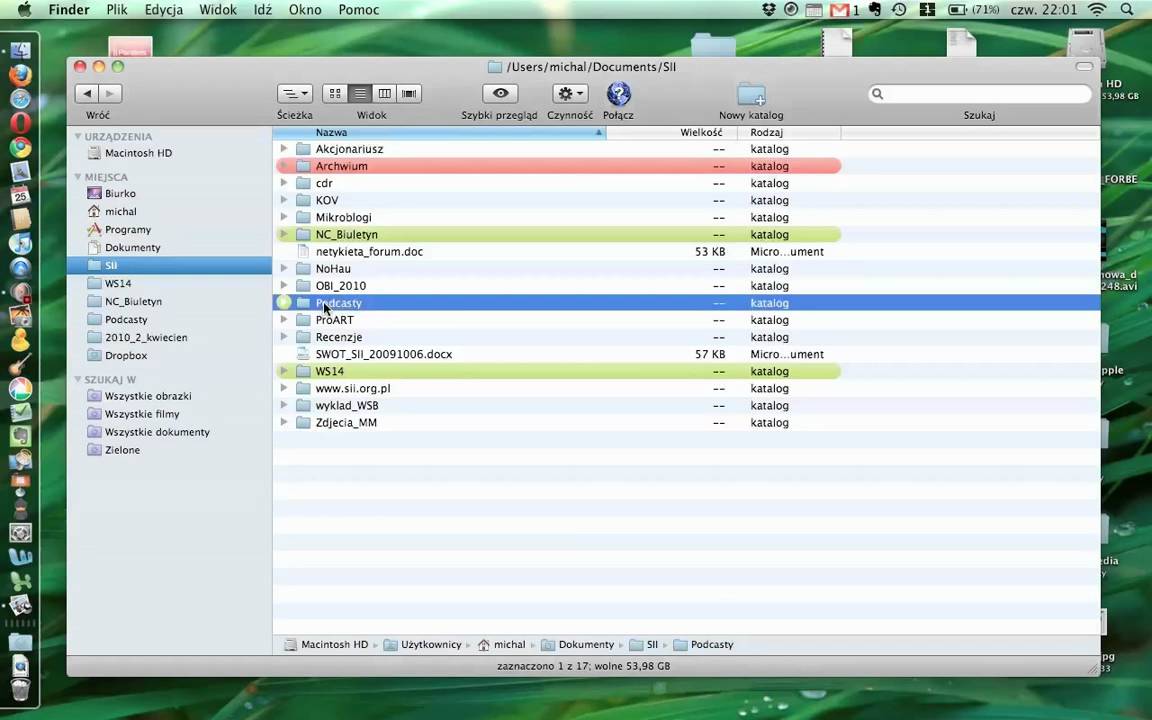Switch to icon view
1152x720 pixels.
coord(335,93)
